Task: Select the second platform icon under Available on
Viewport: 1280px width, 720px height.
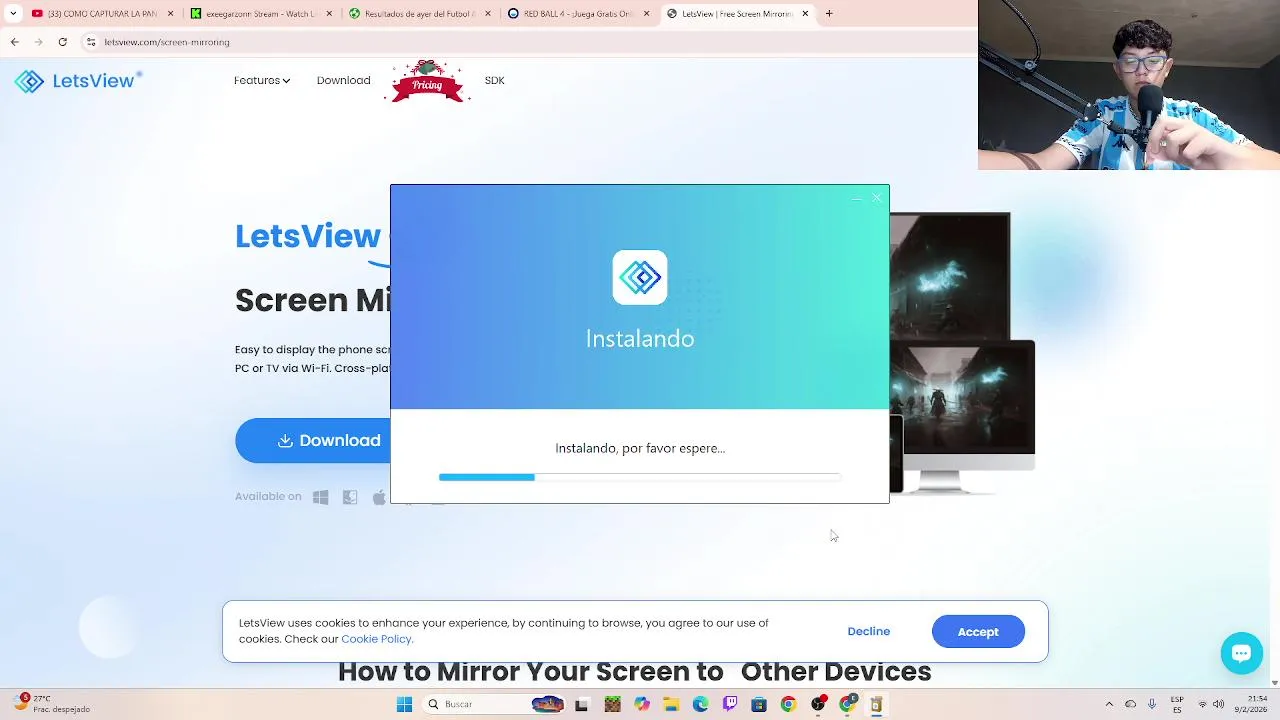Action: point(350,497)
